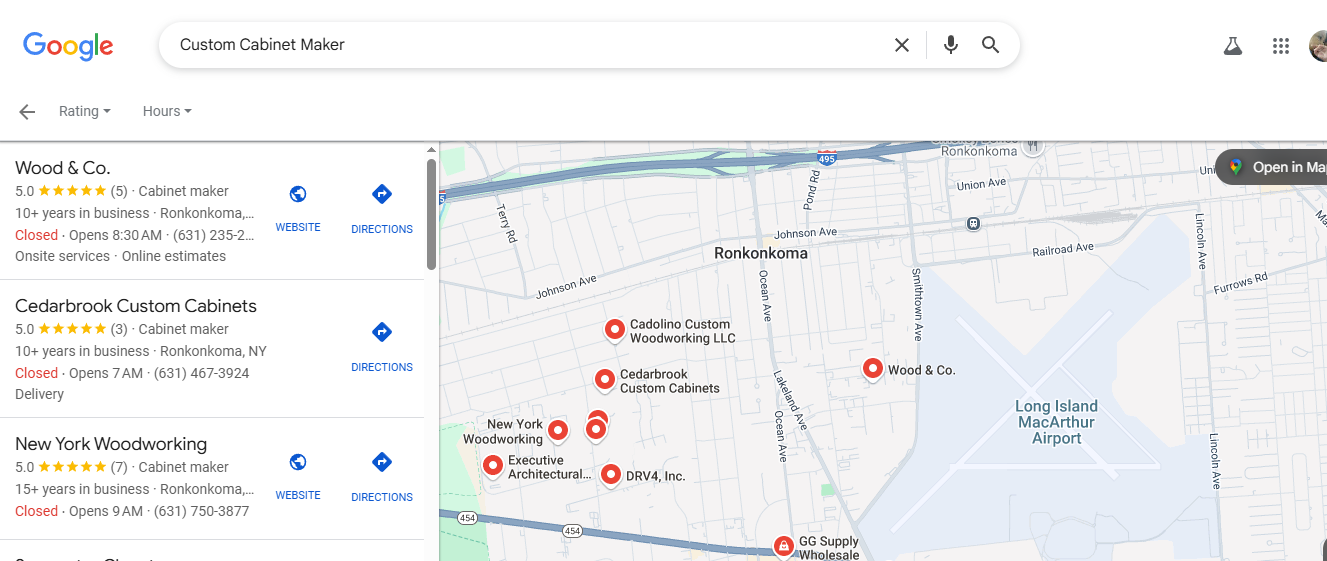The height and width of the screenshot is (561, 1327).
Task: Open Cedarbrook Custom Cabinets listing title
Action: point(136,306)
